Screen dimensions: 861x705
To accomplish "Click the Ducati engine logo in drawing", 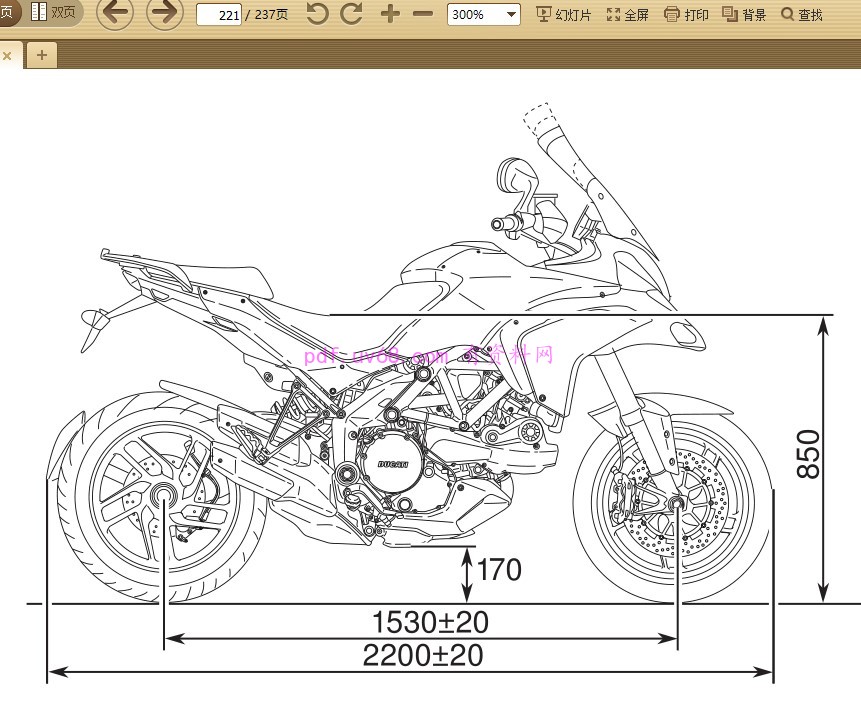I will 391,466.
